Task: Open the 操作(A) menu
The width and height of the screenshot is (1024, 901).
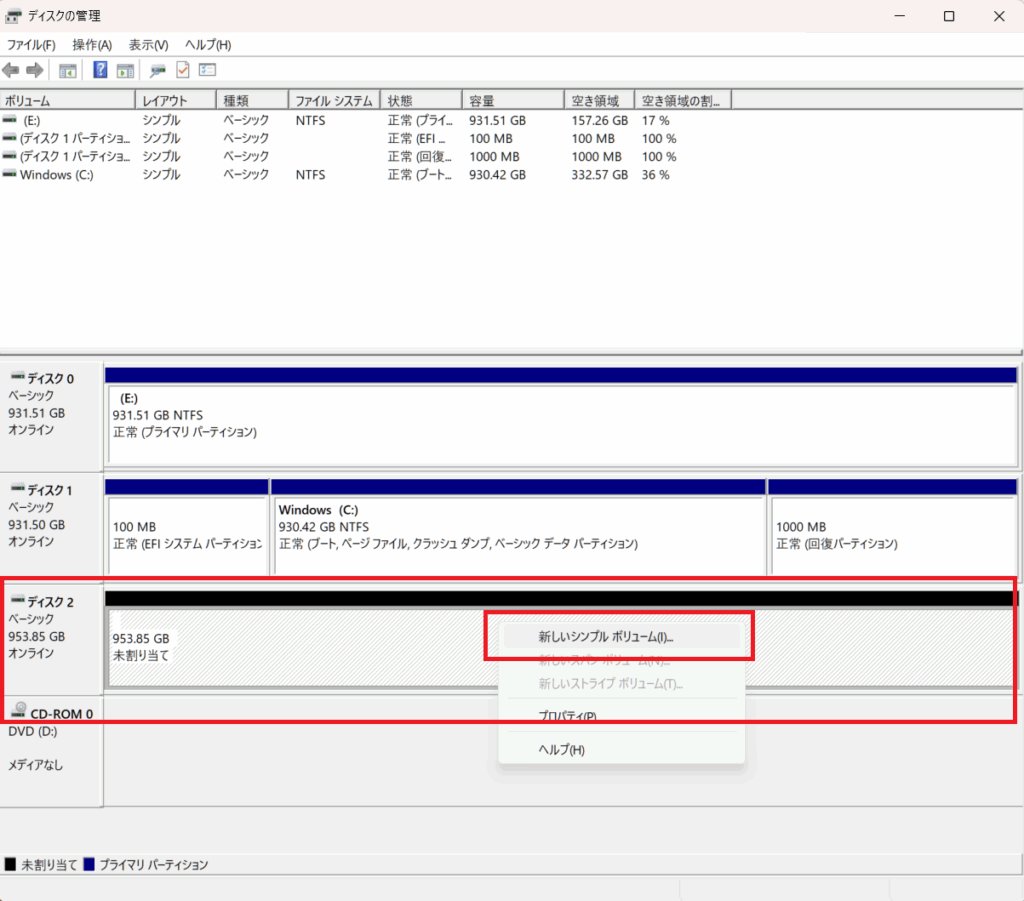Action: [x=92, y=45]
